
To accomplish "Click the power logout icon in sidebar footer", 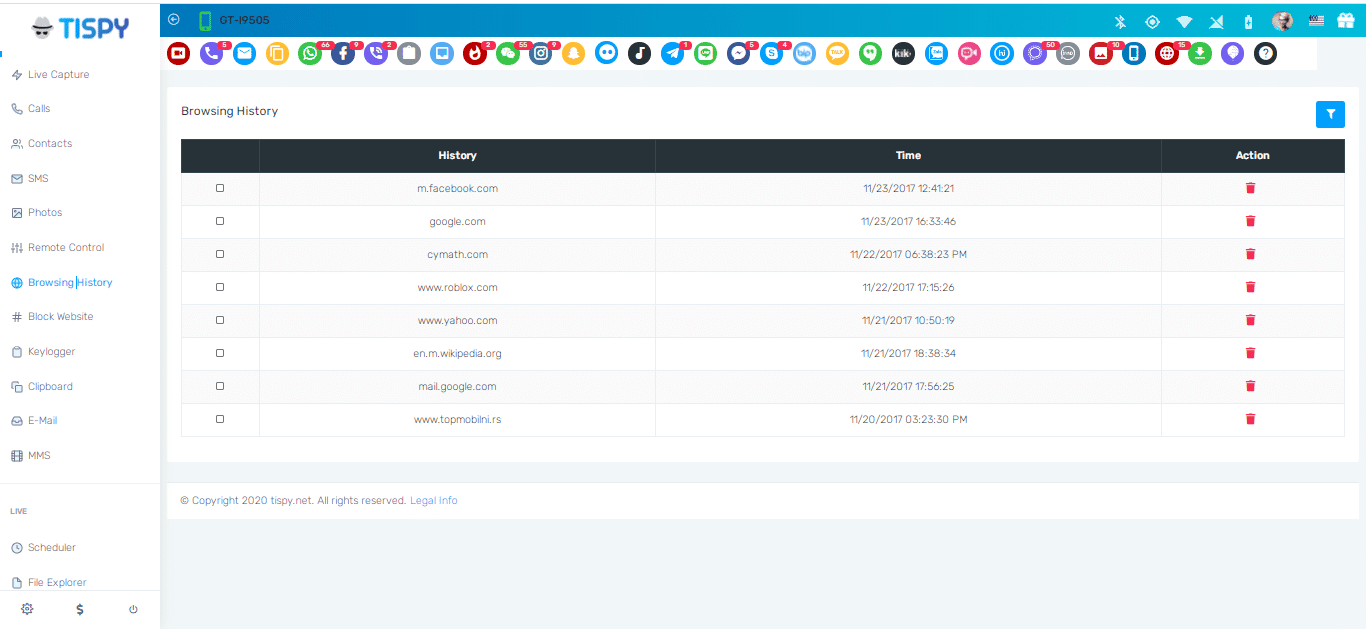I will 133,609.
